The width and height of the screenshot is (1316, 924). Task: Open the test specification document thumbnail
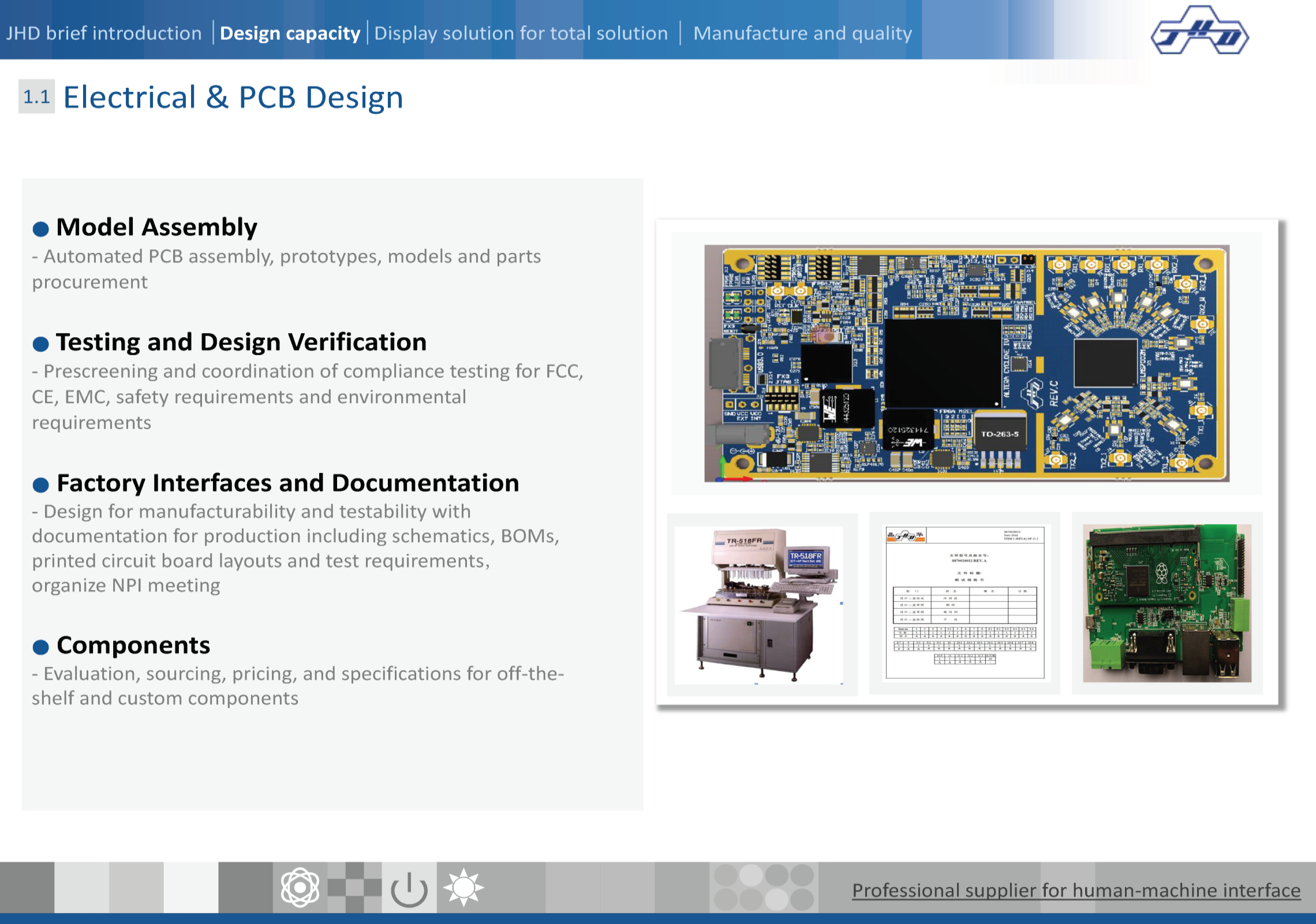tap(964, 603)
